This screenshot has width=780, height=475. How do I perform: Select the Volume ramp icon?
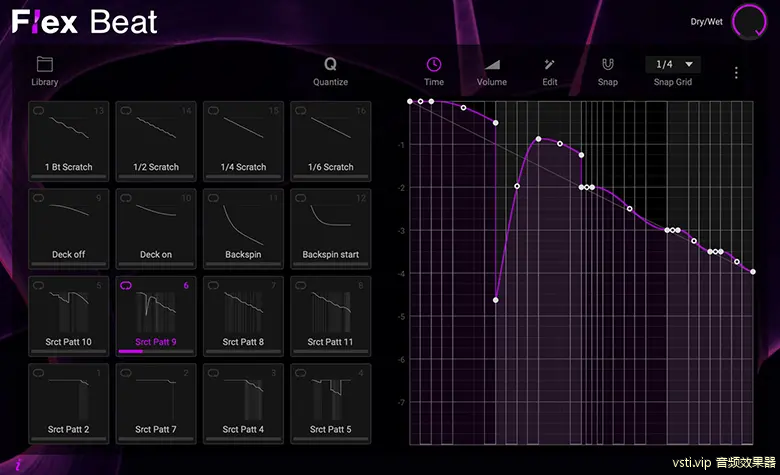coord(492,65)
